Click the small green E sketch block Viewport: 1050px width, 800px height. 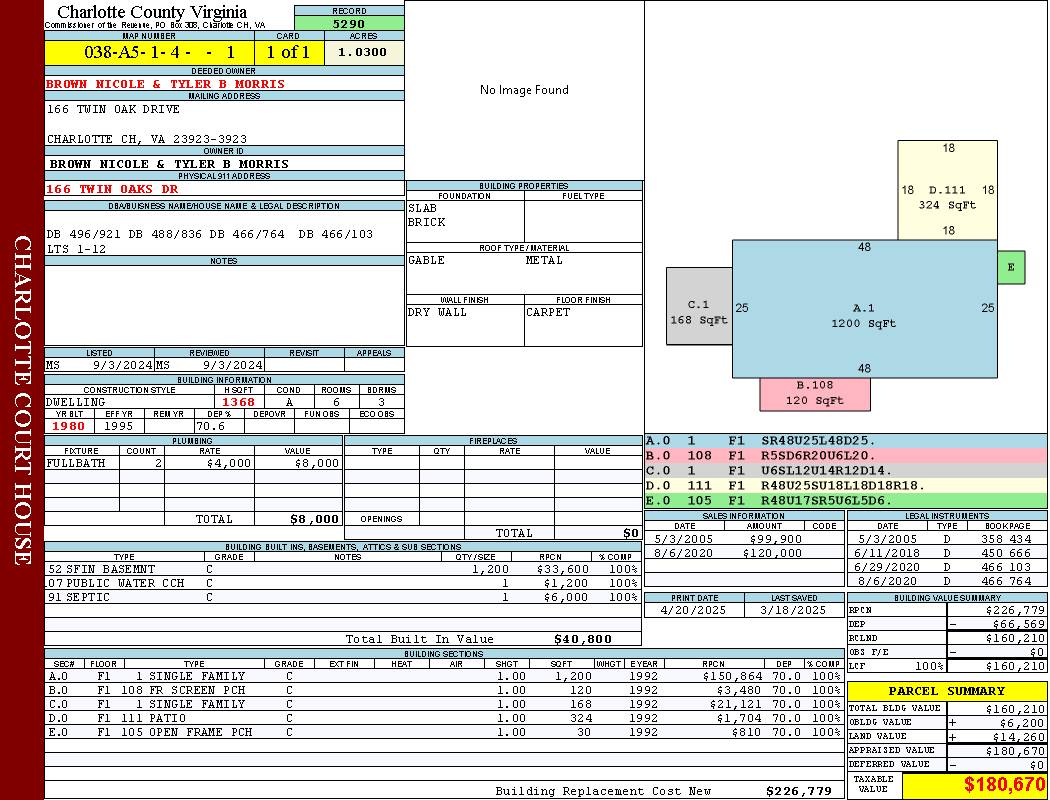click(x=1011, y=267)
